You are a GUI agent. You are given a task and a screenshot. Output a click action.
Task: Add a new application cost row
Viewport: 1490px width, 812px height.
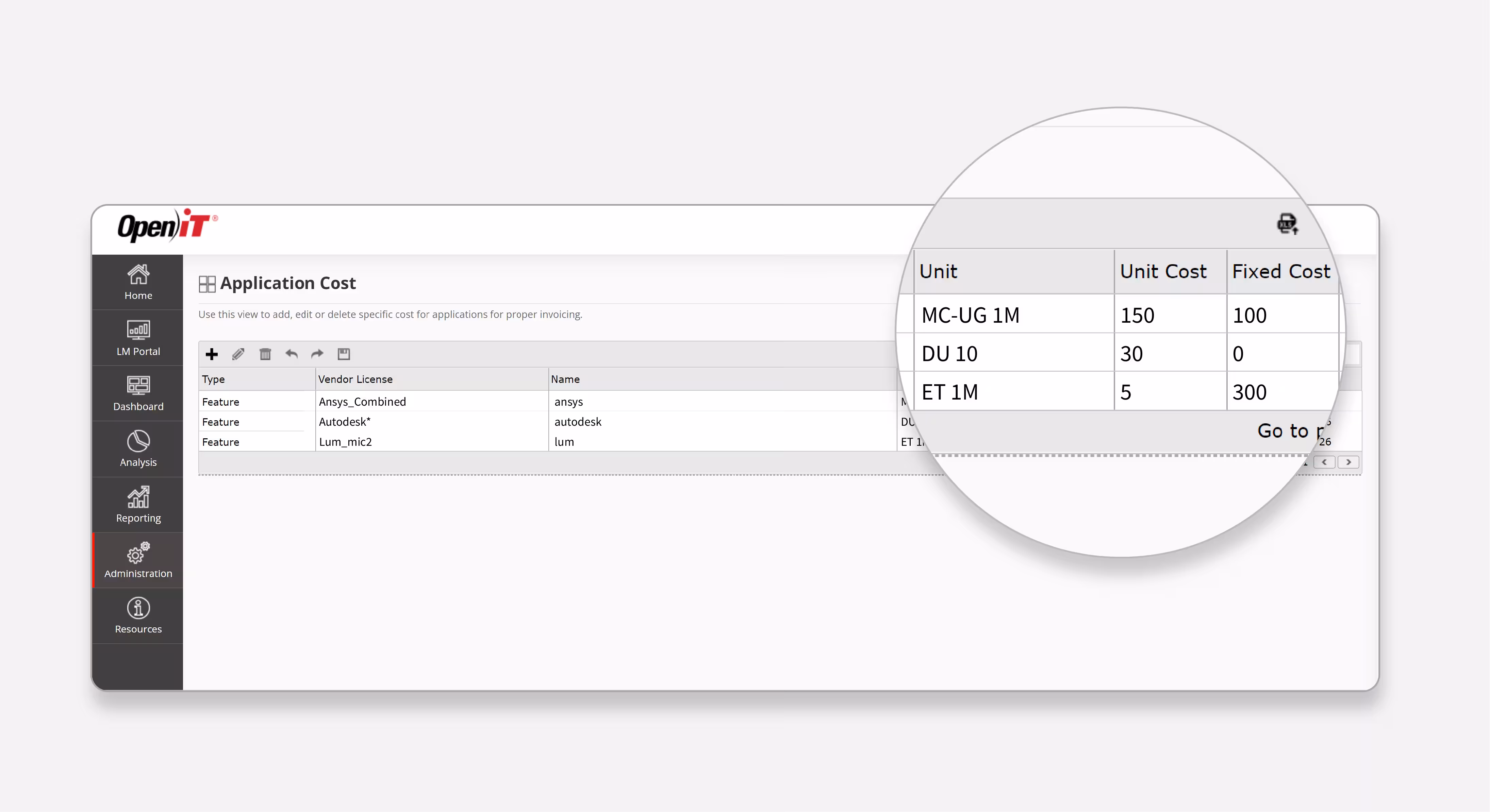pyautogui.click(x=212, y=354)
